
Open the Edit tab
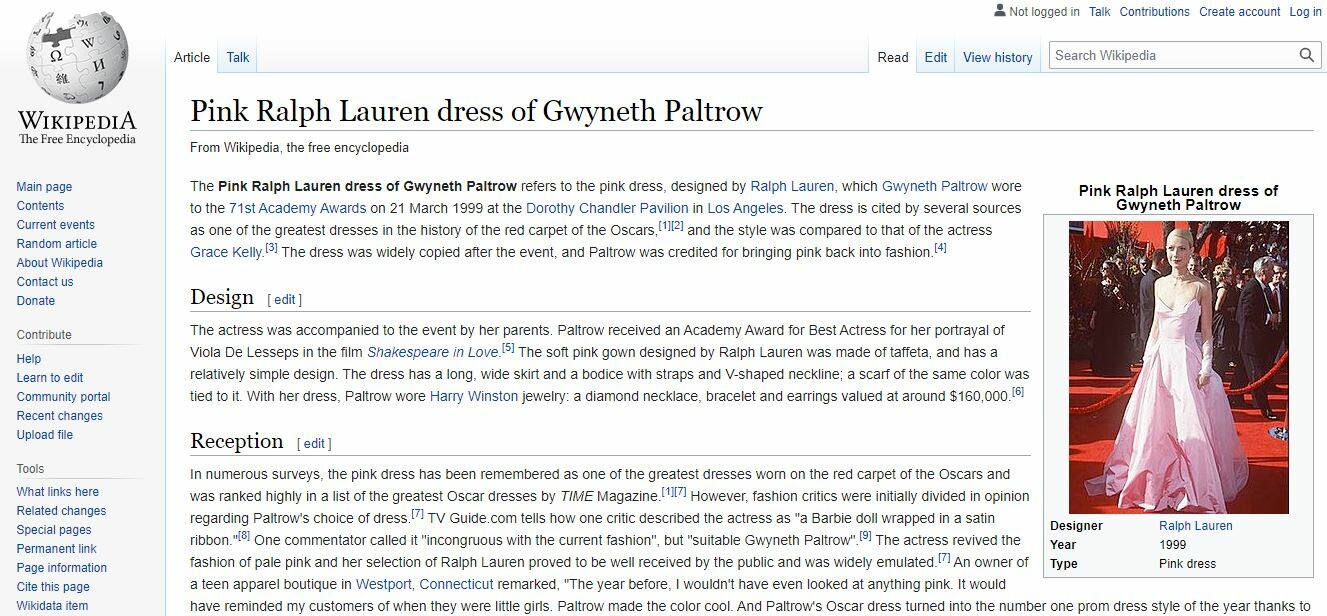936,57
